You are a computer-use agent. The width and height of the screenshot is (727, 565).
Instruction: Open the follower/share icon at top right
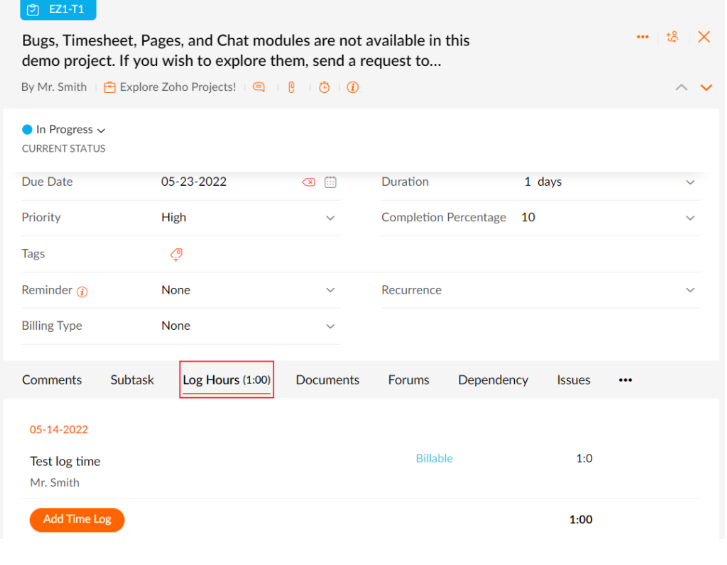(672, 37)
